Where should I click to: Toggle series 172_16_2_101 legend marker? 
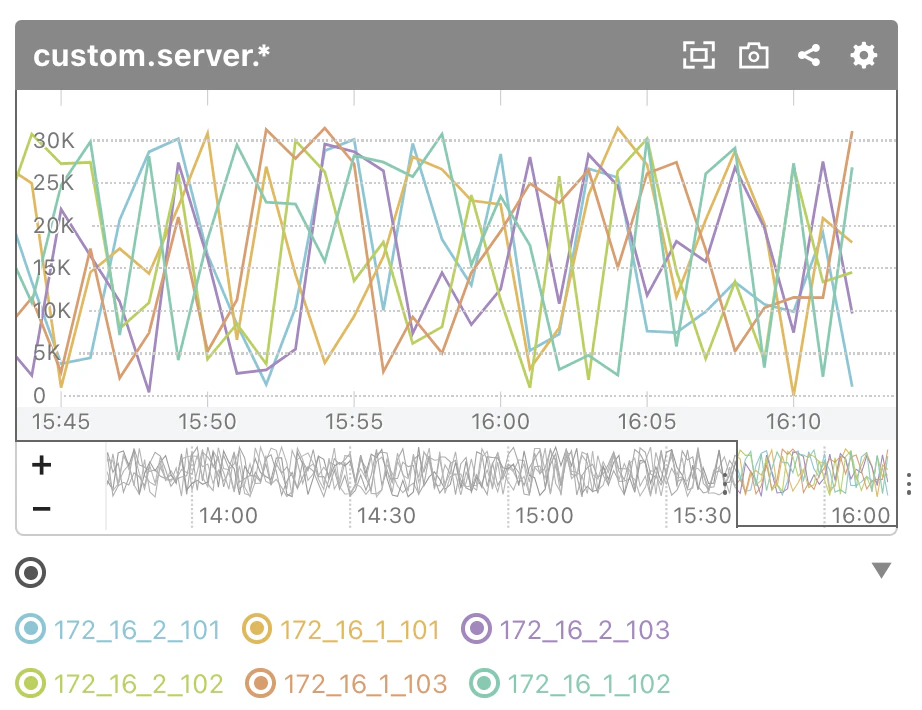coord(31,628)
